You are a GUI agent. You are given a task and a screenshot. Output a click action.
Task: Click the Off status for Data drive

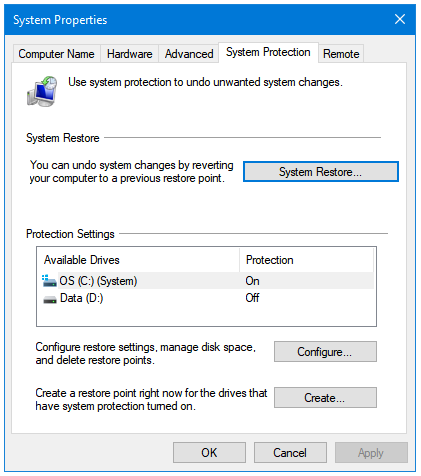click(x=252, y=298)
